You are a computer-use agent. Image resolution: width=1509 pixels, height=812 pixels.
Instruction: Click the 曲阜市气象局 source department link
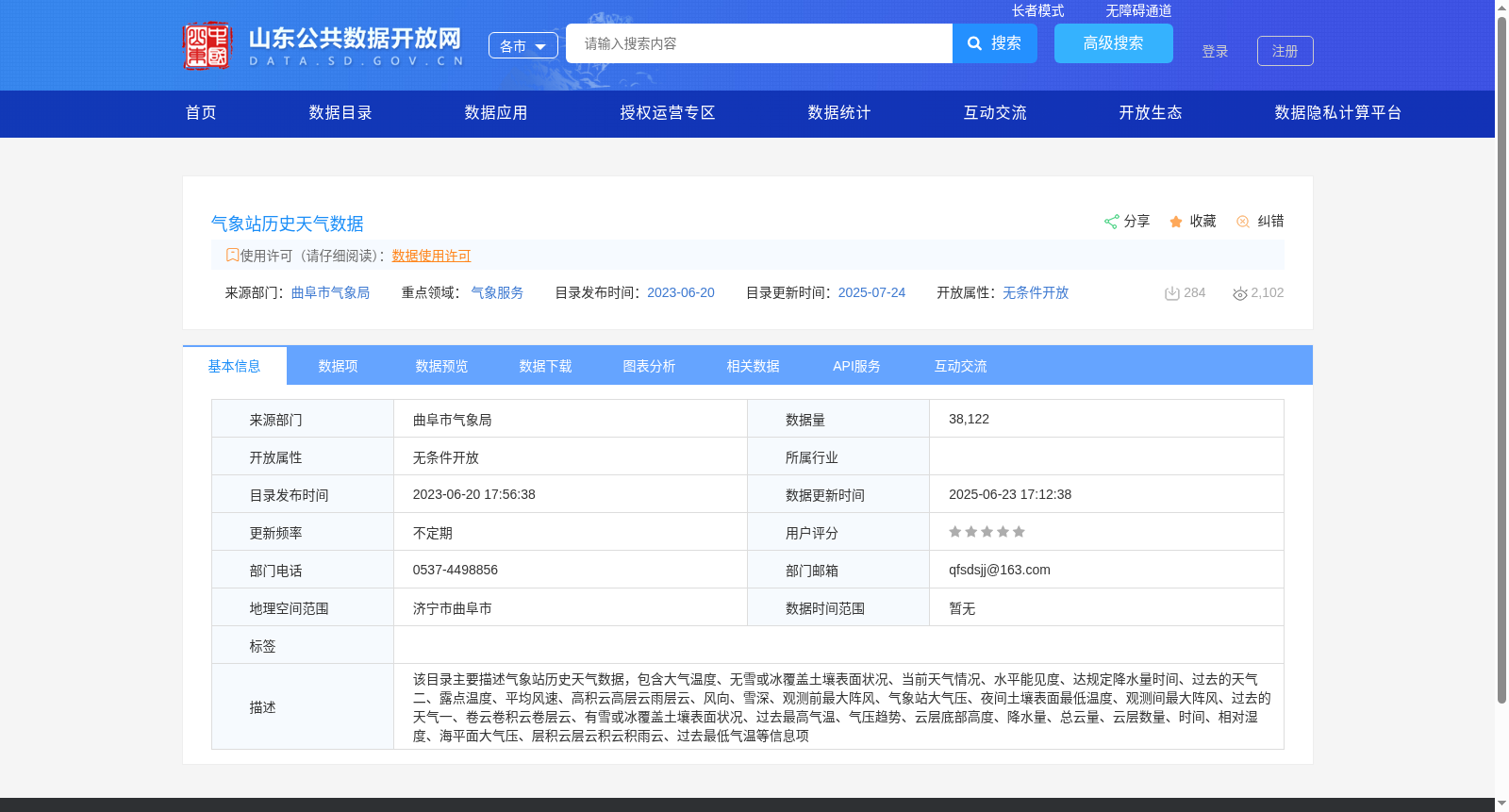point(330,293)
